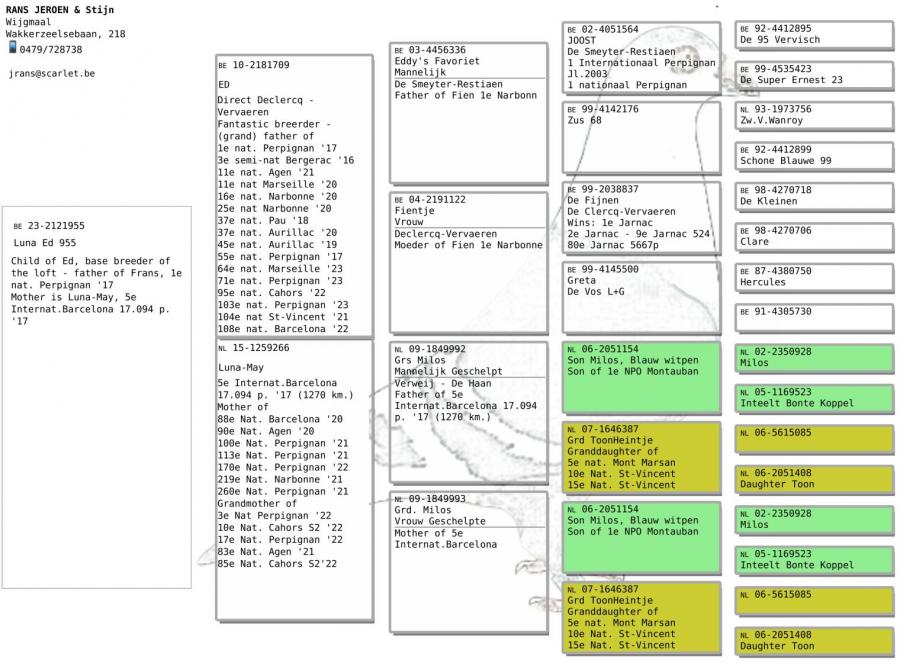Click the De 95 Vervisch box
Screen dimensions: 900x666
(814, 35)
